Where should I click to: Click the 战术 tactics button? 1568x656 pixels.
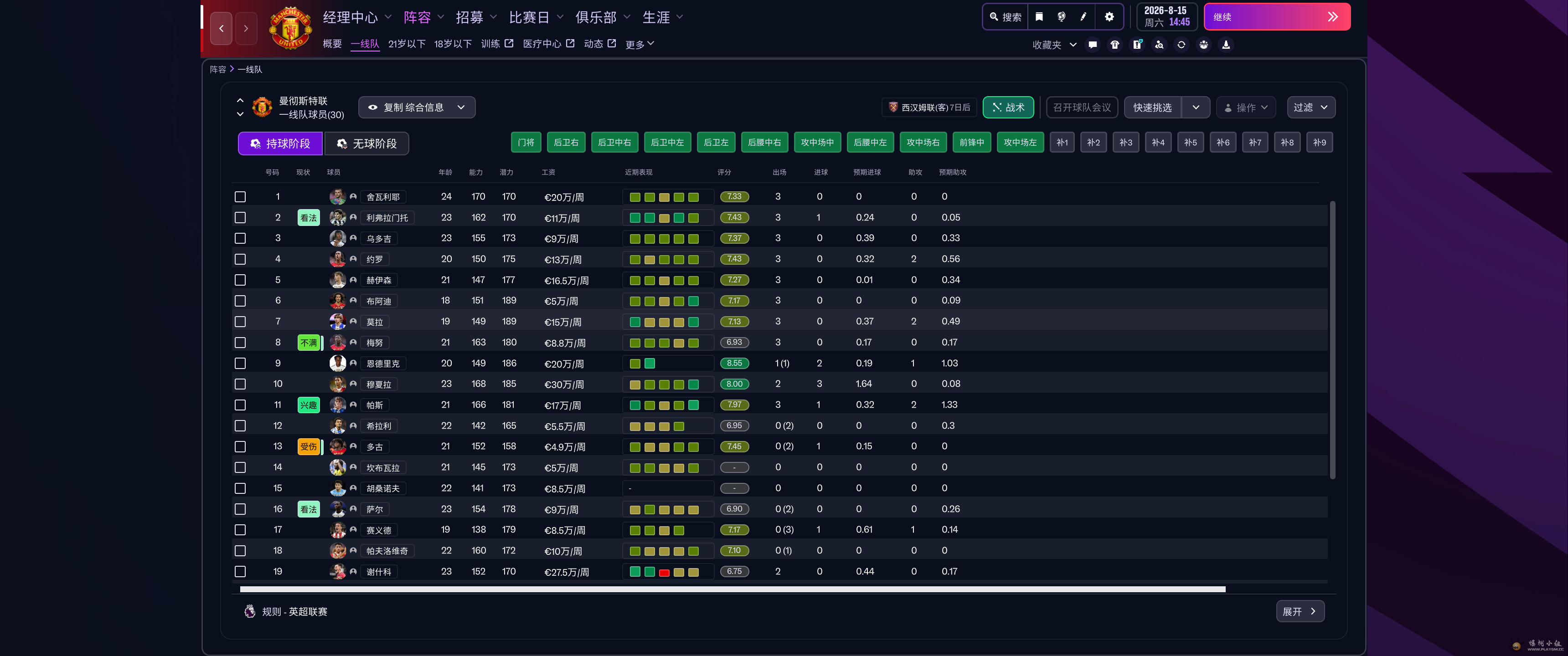click(x=1008, y=107)
